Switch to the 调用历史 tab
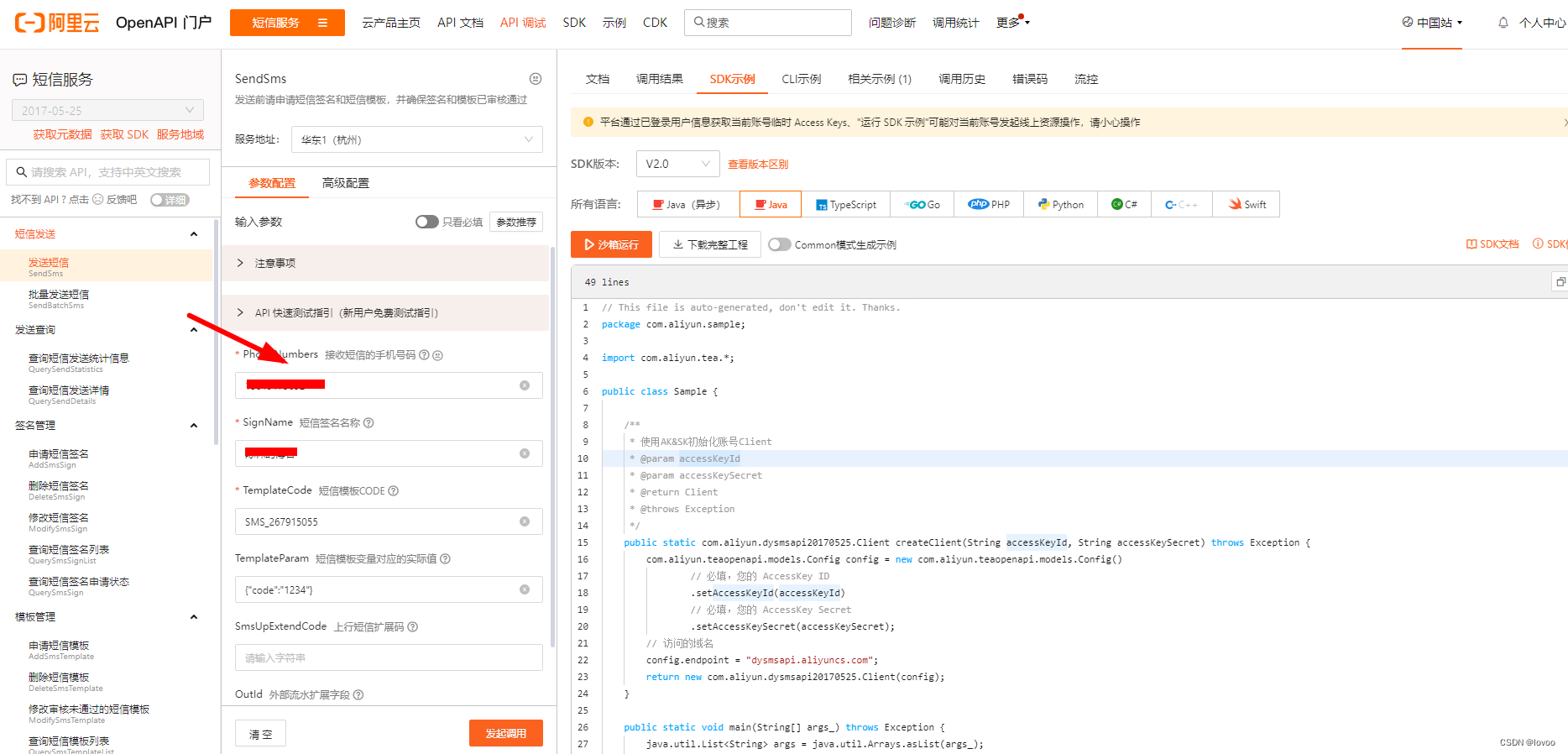The width and height of the screenshot is (1568, 754). point(962,79)
